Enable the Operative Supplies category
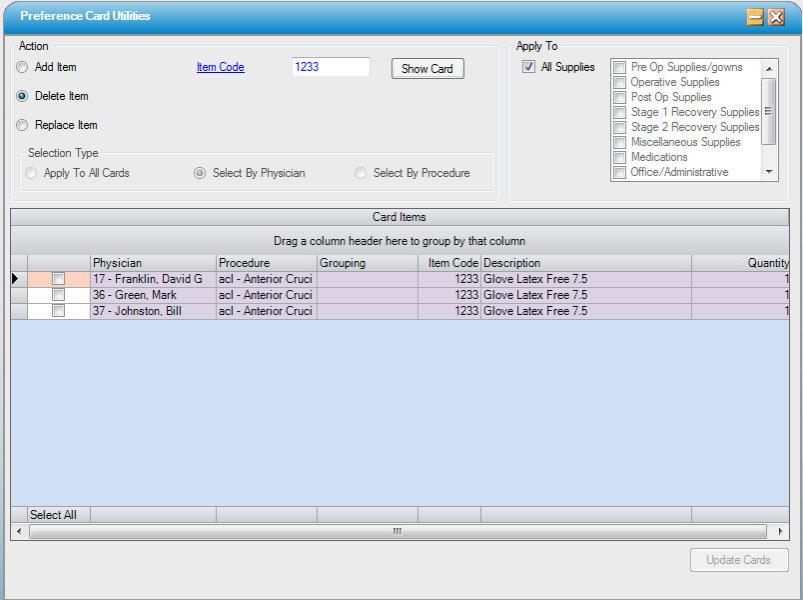The width and height of the screenshot is (803, 600). point(619,82)
